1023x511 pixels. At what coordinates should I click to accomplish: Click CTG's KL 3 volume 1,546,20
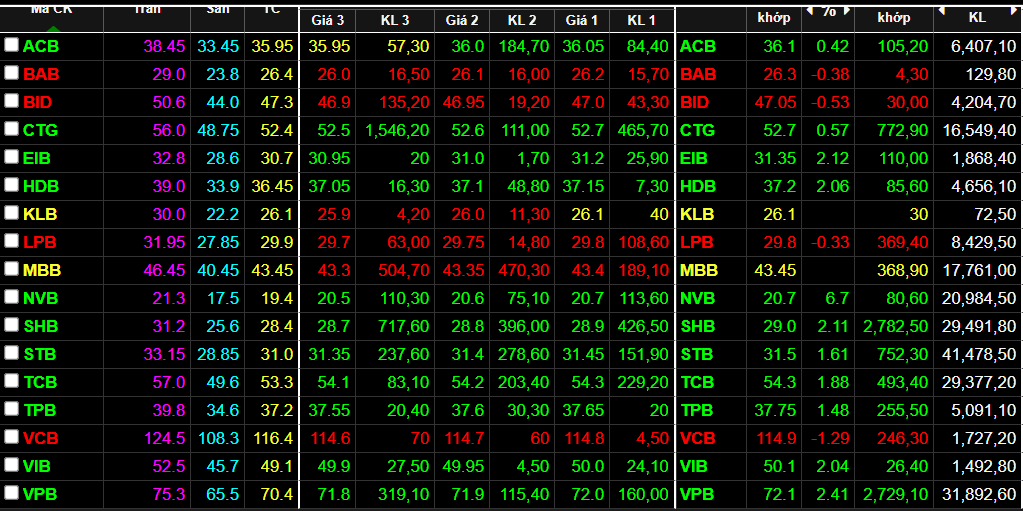pos(397,130)
